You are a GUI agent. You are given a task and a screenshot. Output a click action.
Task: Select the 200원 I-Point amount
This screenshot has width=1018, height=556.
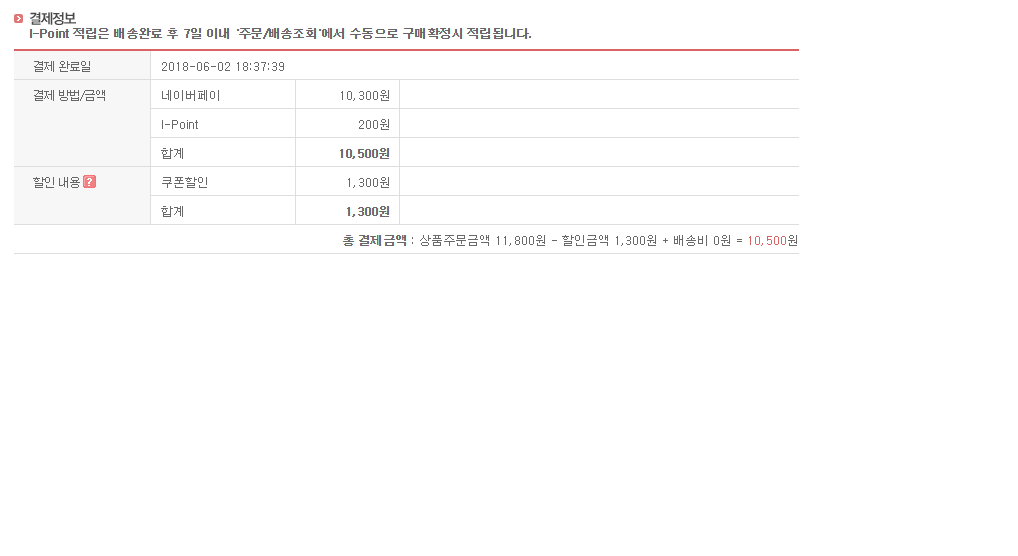[x=373, y=124]
